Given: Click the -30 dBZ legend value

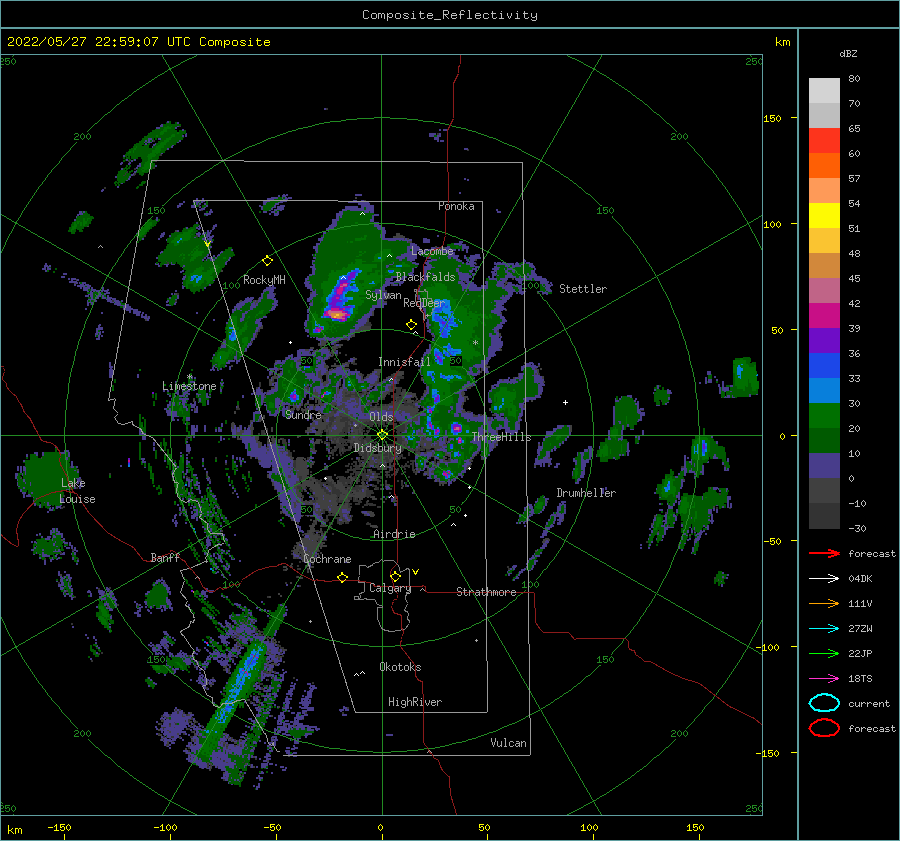Looking at the screenshot, I should 856,528.
